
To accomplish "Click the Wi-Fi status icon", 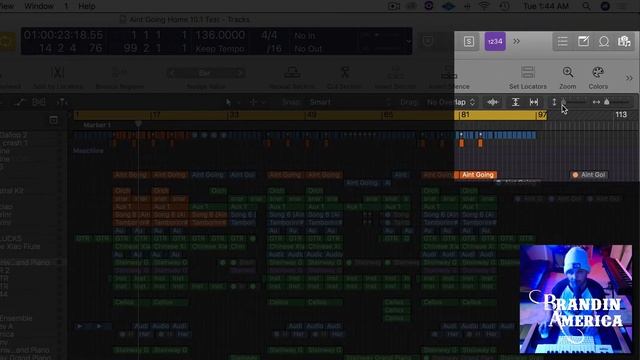I will [x=484, y=6].
